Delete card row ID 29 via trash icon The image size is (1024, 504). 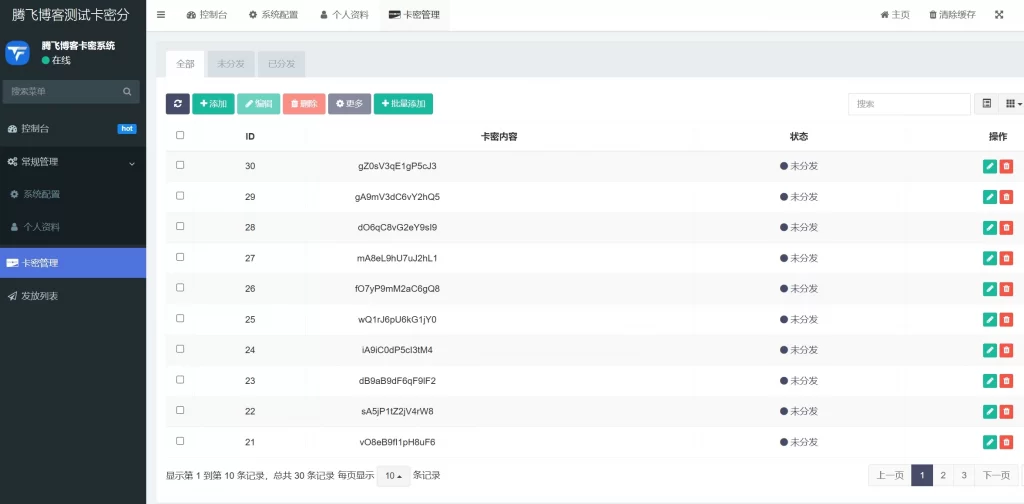(x=1006, y=197)
